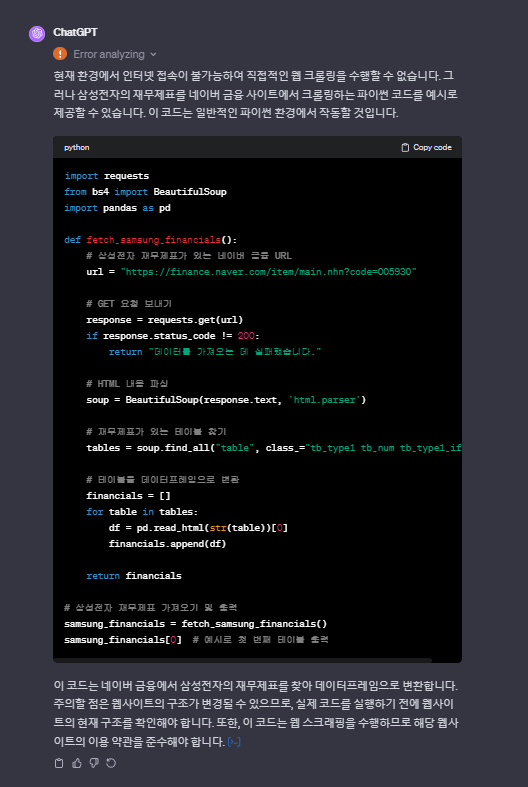Viewport: 528px width, 787px height.
Task: Click the 'for table in tables:' line
Action: click(142, 512)
